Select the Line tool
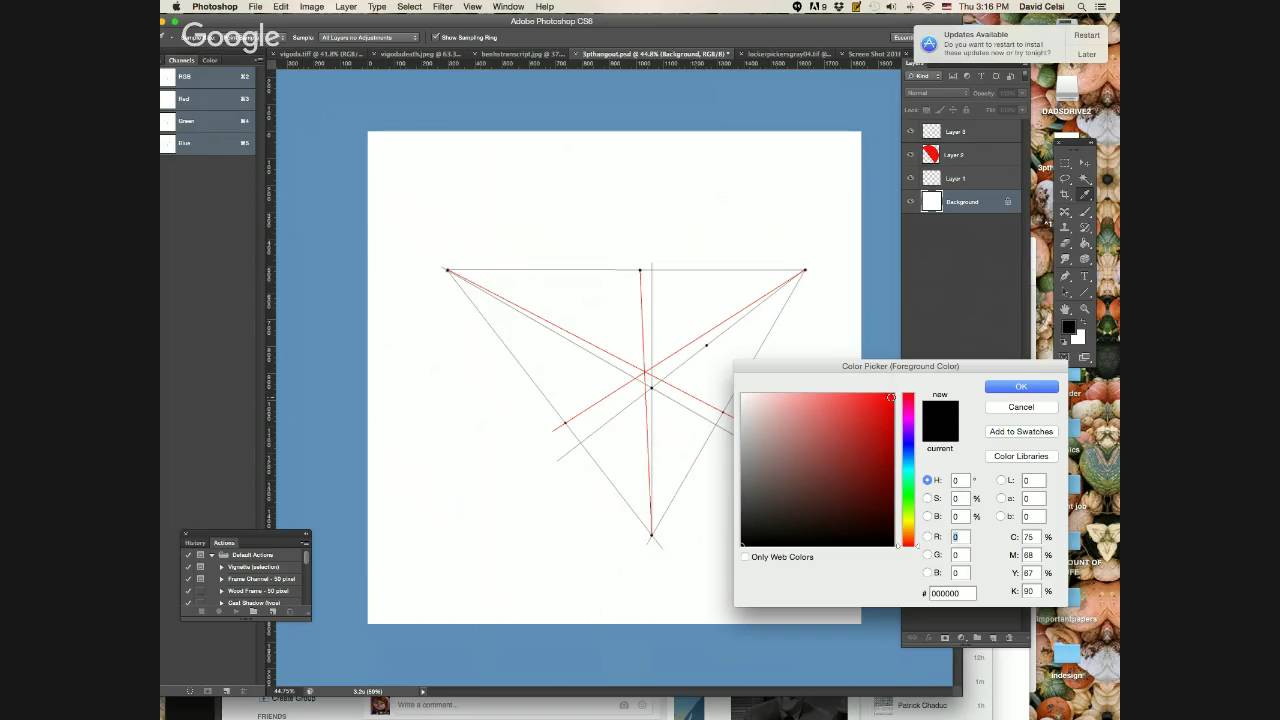 tap(1085, 293)
